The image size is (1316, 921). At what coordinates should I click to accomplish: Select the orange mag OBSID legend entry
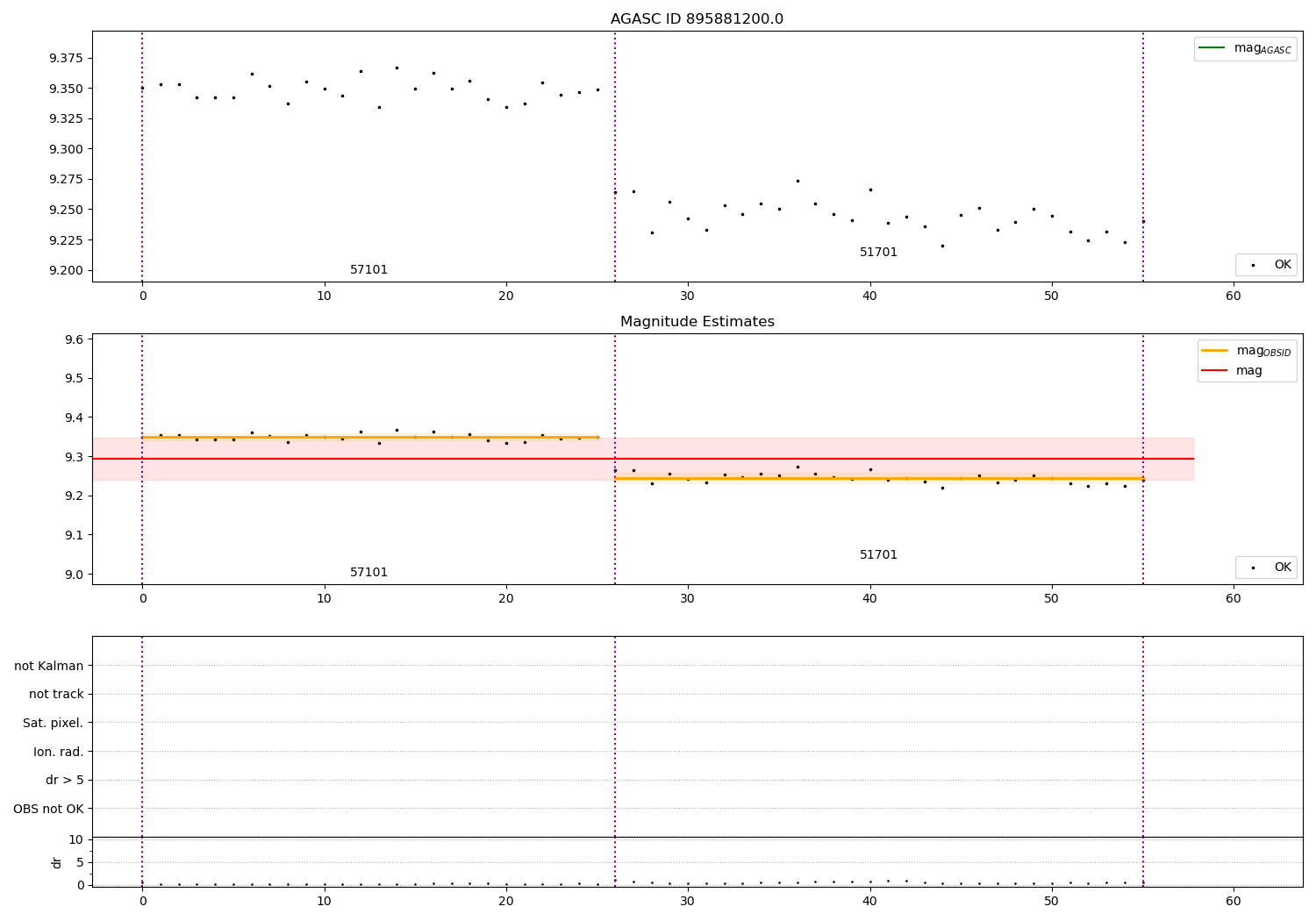(1246, 351)
